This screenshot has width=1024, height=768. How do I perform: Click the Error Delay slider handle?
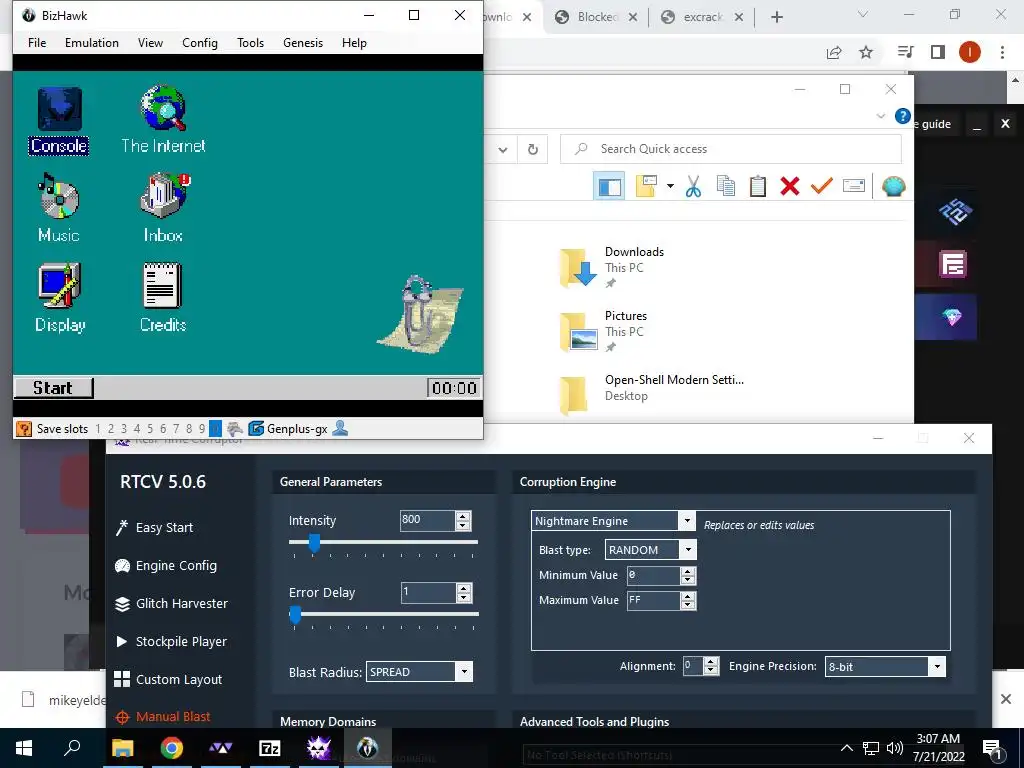[x=295, y=615]
